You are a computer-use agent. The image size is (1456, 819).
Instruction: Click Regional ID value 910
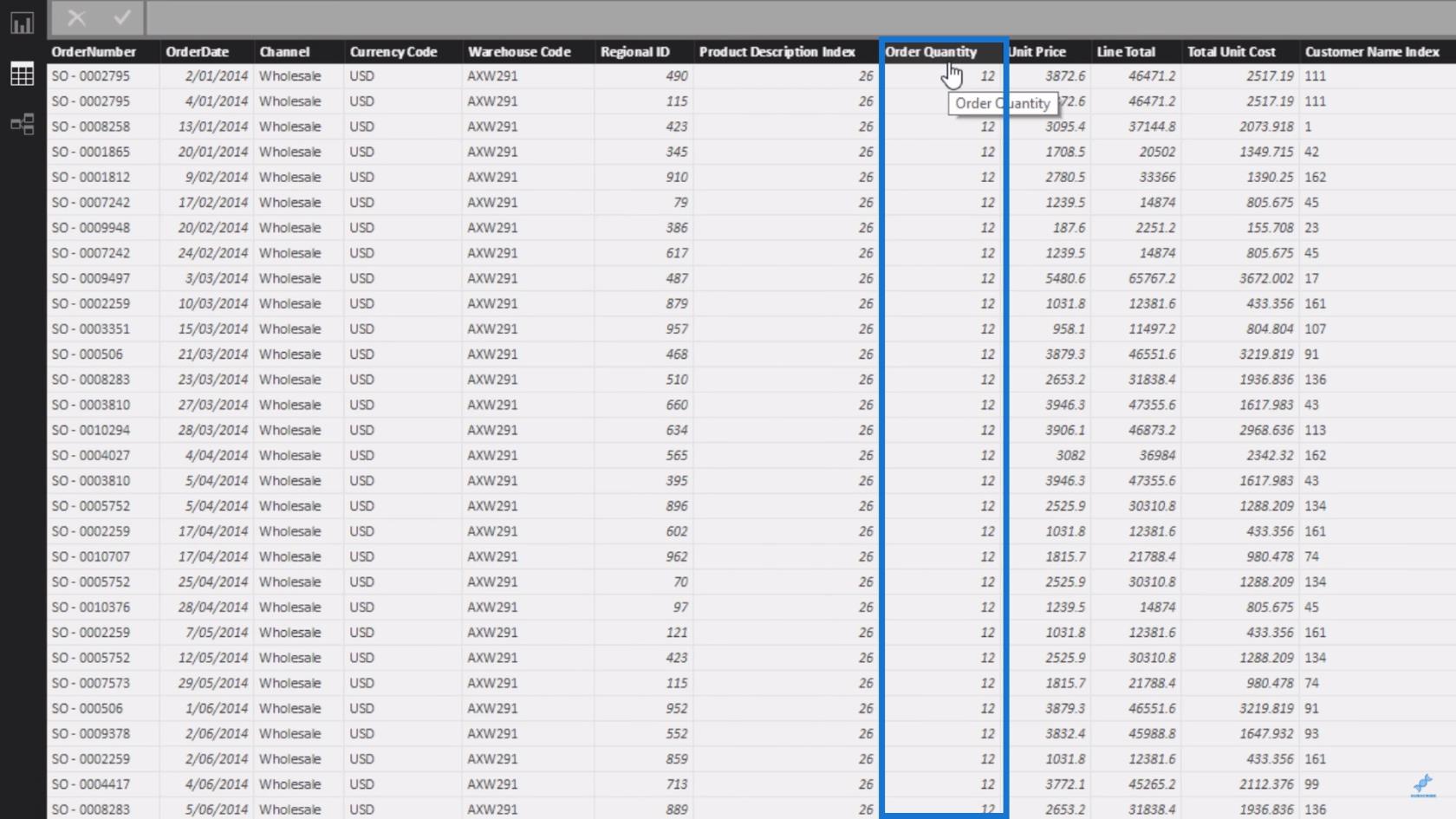pos(677,177)
